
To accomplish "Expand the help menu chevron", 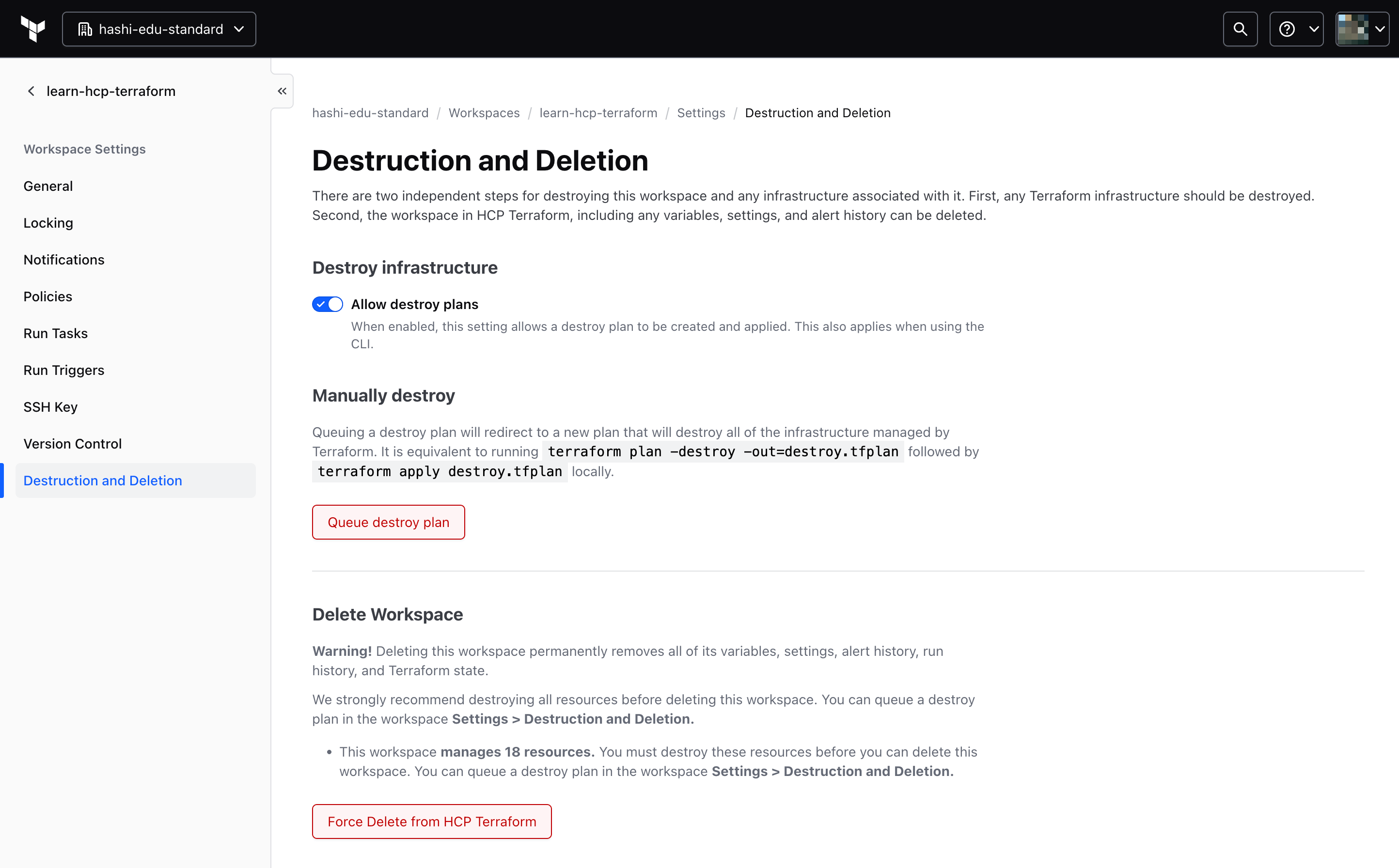I will point(1312,28).
